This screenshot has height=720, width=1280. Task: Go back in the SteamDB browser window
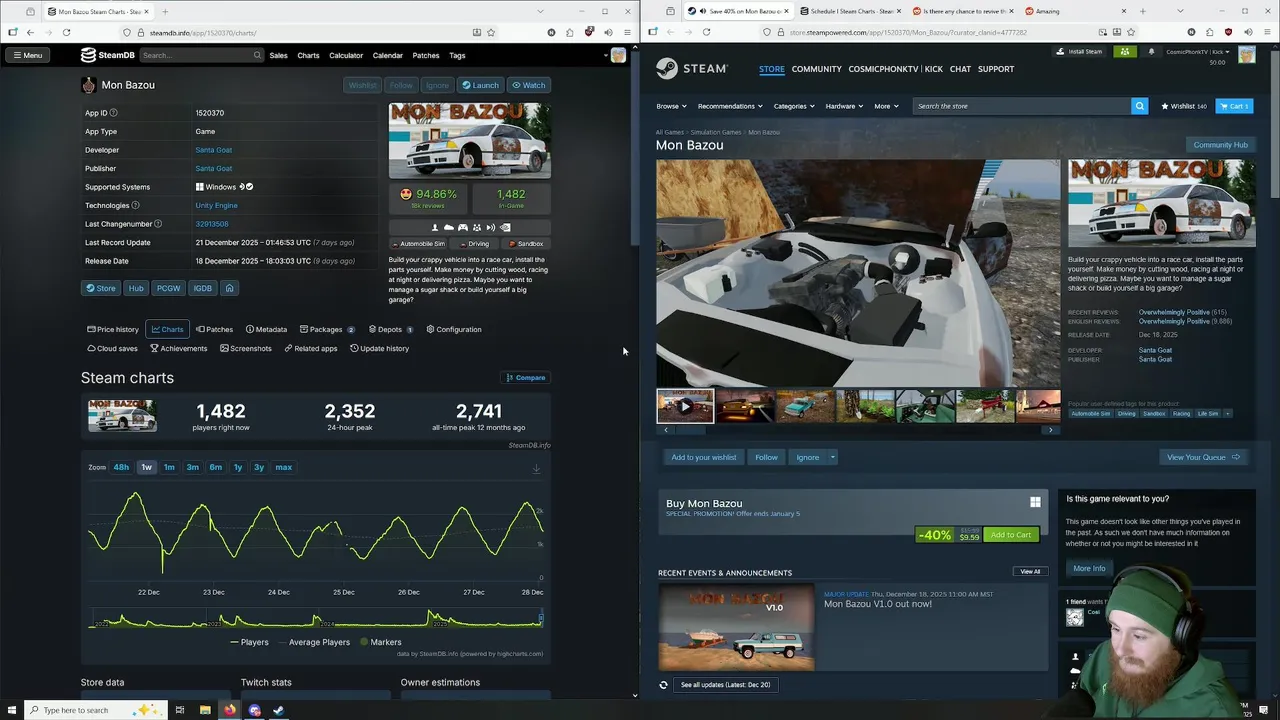click(x=30, y=32)
